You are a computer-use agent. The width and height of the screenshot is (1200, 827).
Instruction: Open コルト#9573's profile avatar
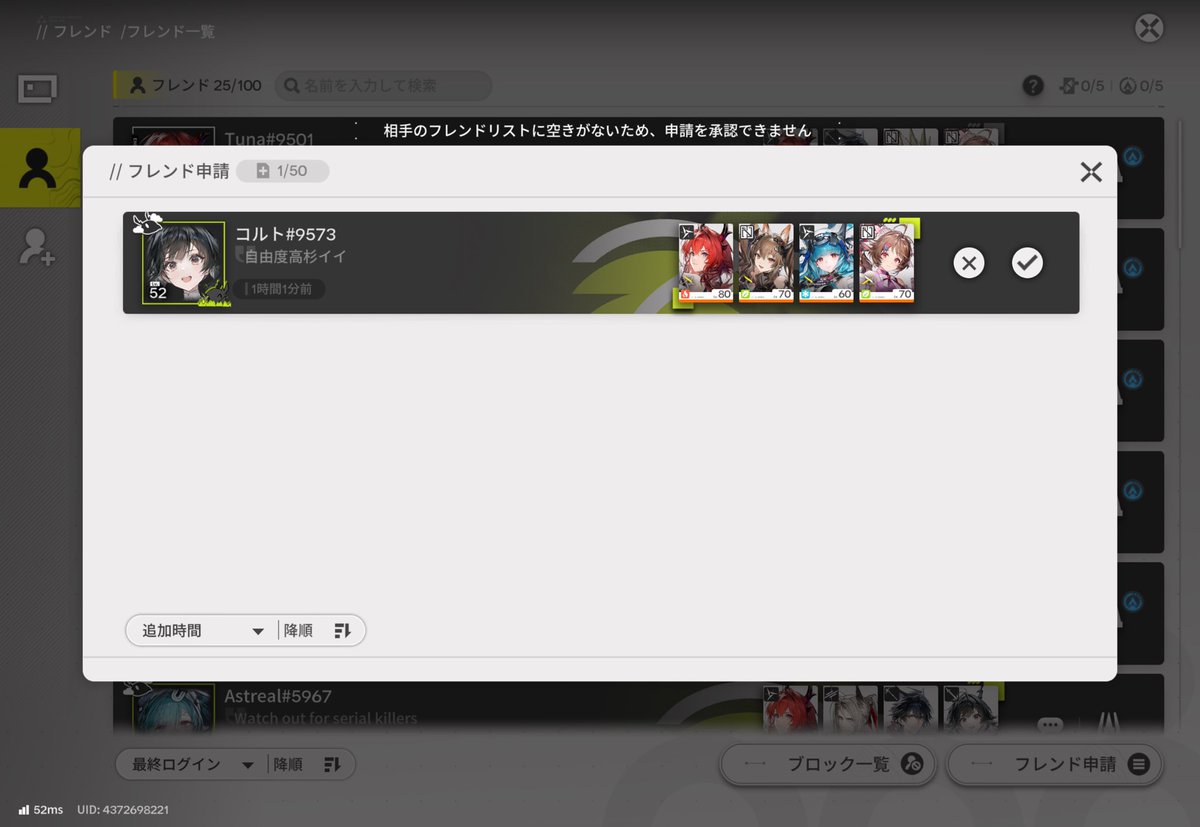click(183, 262)
